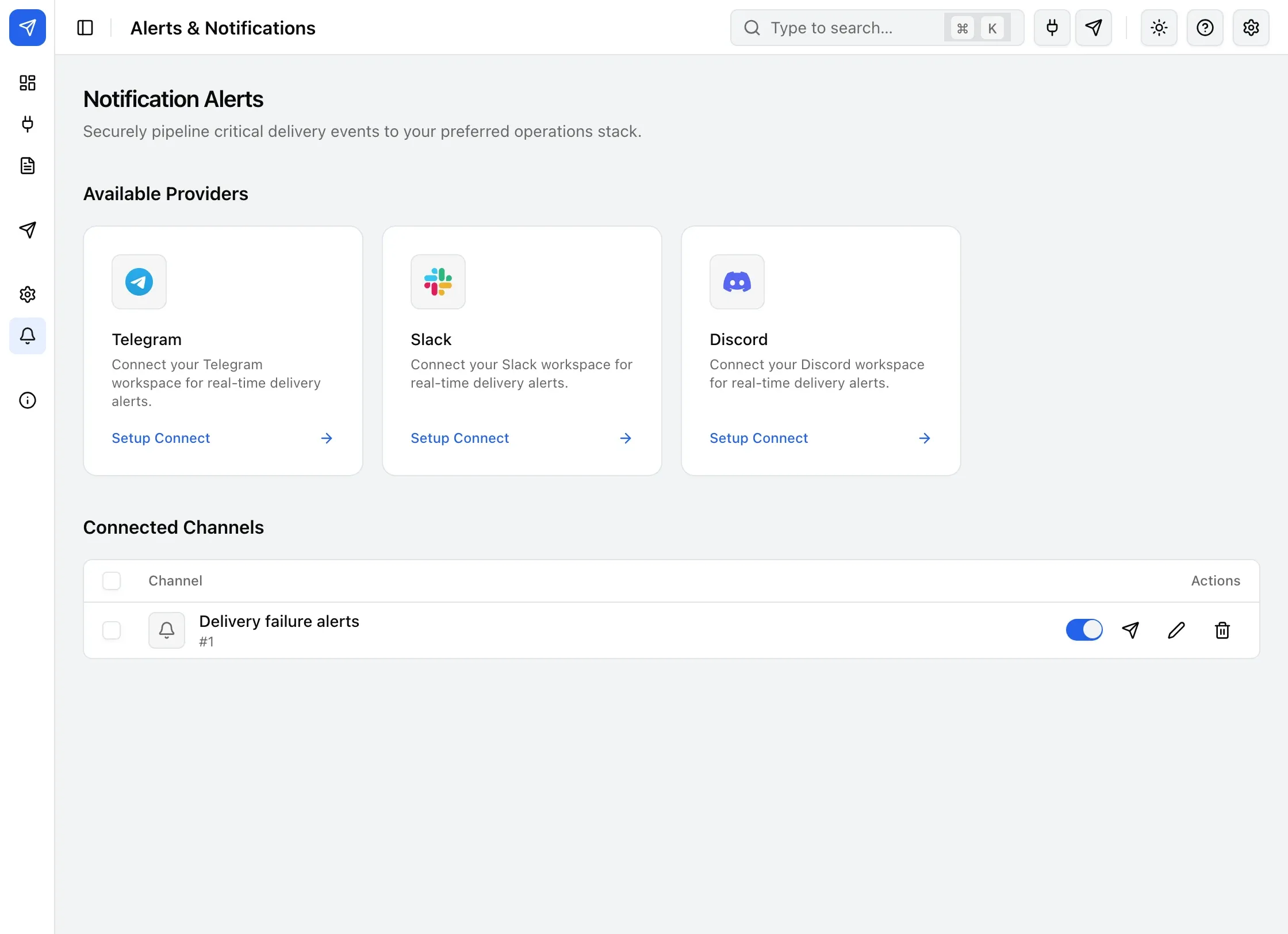Screen dimensions: 1288x934
Task: Open Slack Setup Connect link
Action: pyautogui.click(x=460, y=438)
